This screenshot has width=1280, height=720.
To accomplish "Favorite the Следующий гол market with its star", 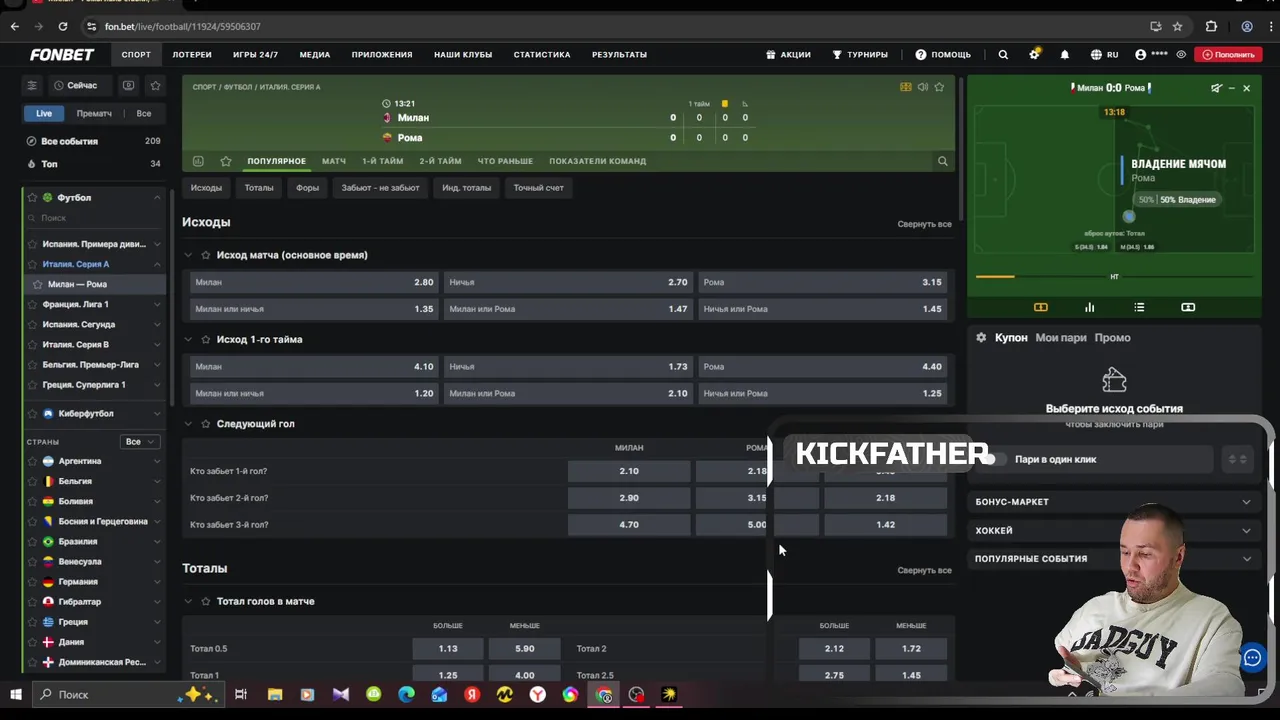I will tap(205, 424).
